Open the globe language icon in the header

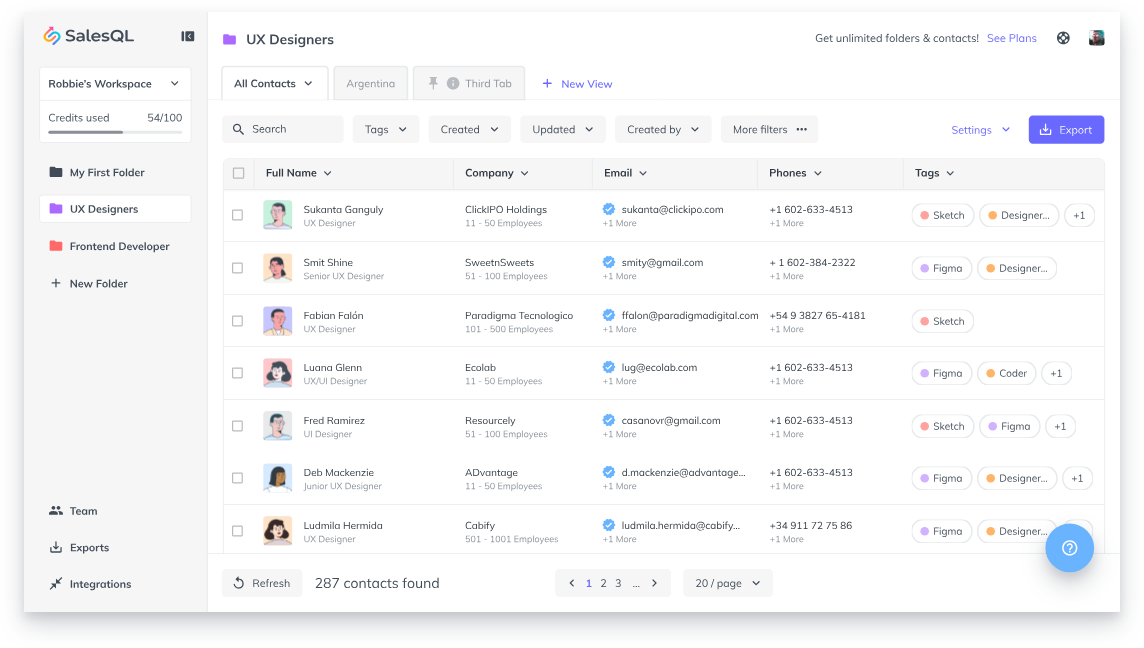(1062, 37)
